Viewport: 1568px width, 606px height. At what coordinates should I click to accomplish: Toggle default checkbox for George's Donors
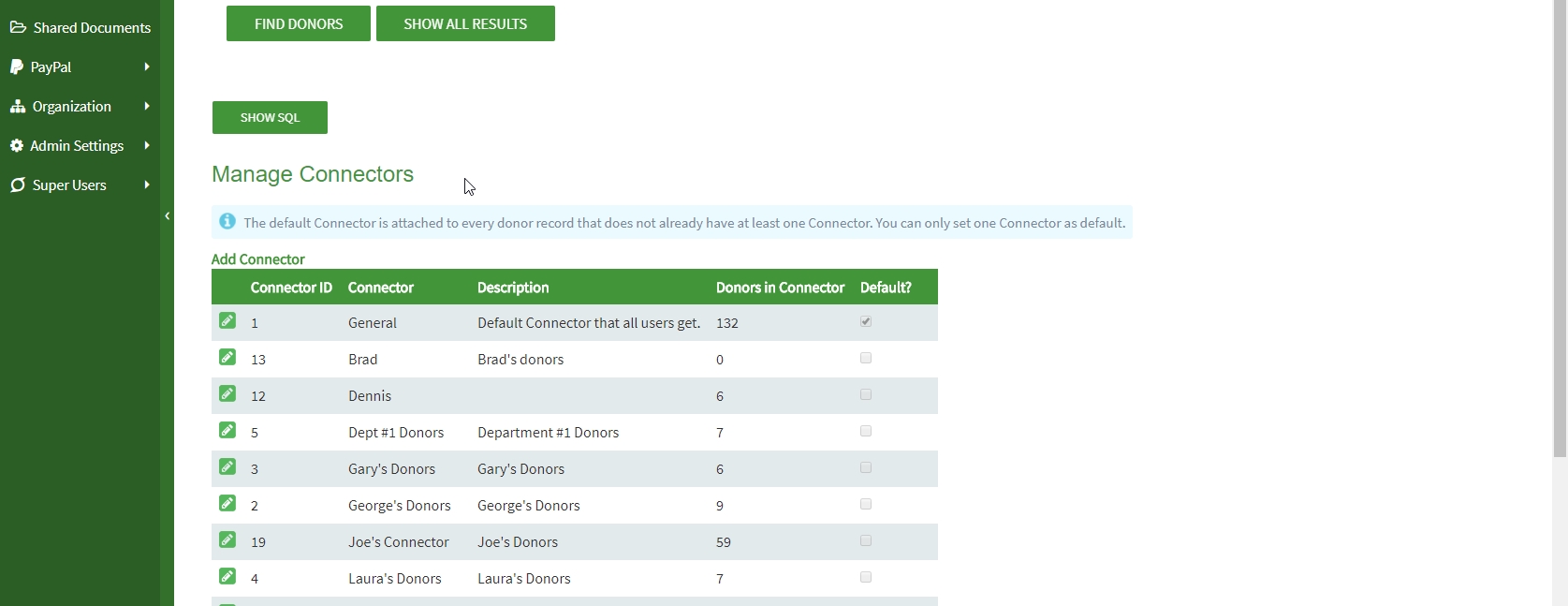(866, 504)
